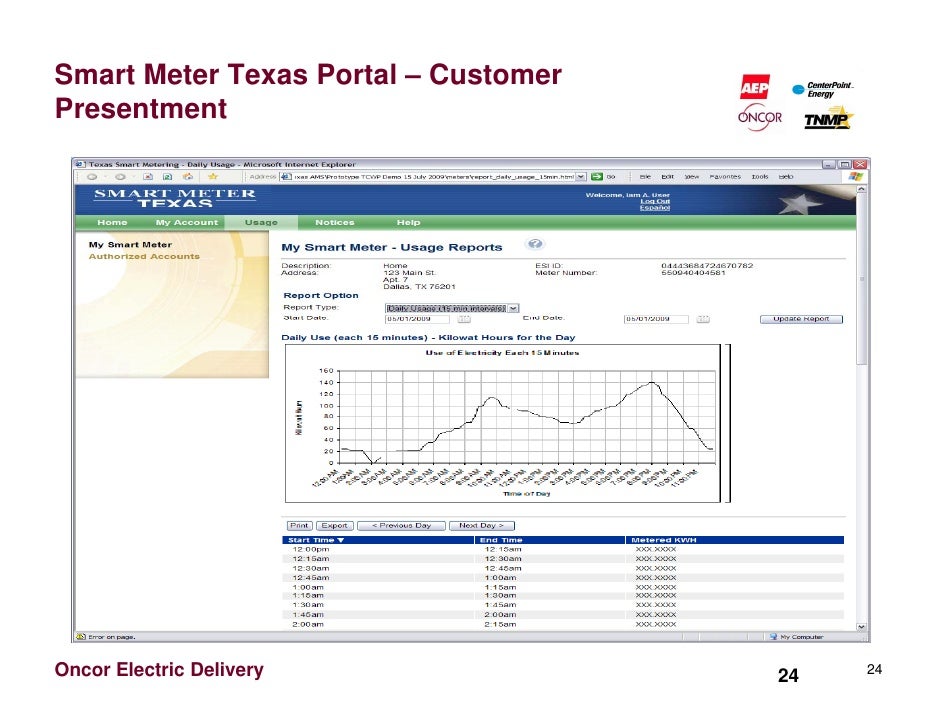Click the Update Report button

pyautogui.click(x=801, y=319)
